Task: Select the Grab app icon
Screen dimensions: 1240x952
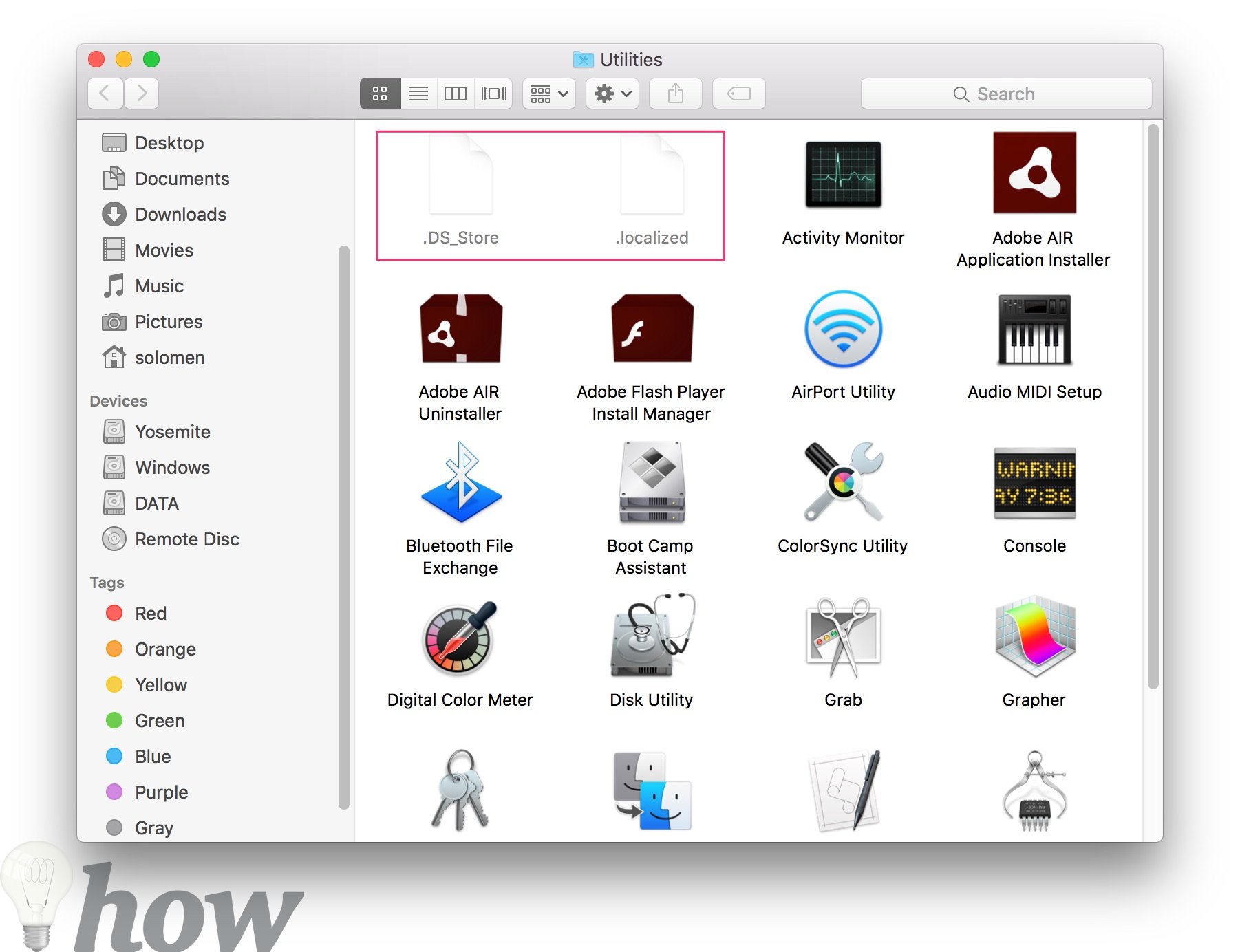Action: (843, 637)
